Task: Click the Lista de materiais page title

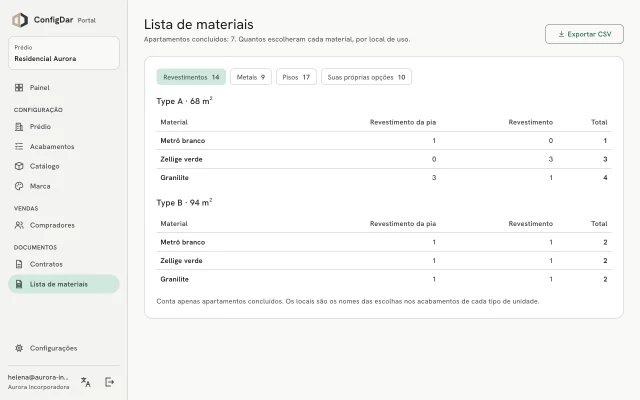Action: tap(198, 24)
